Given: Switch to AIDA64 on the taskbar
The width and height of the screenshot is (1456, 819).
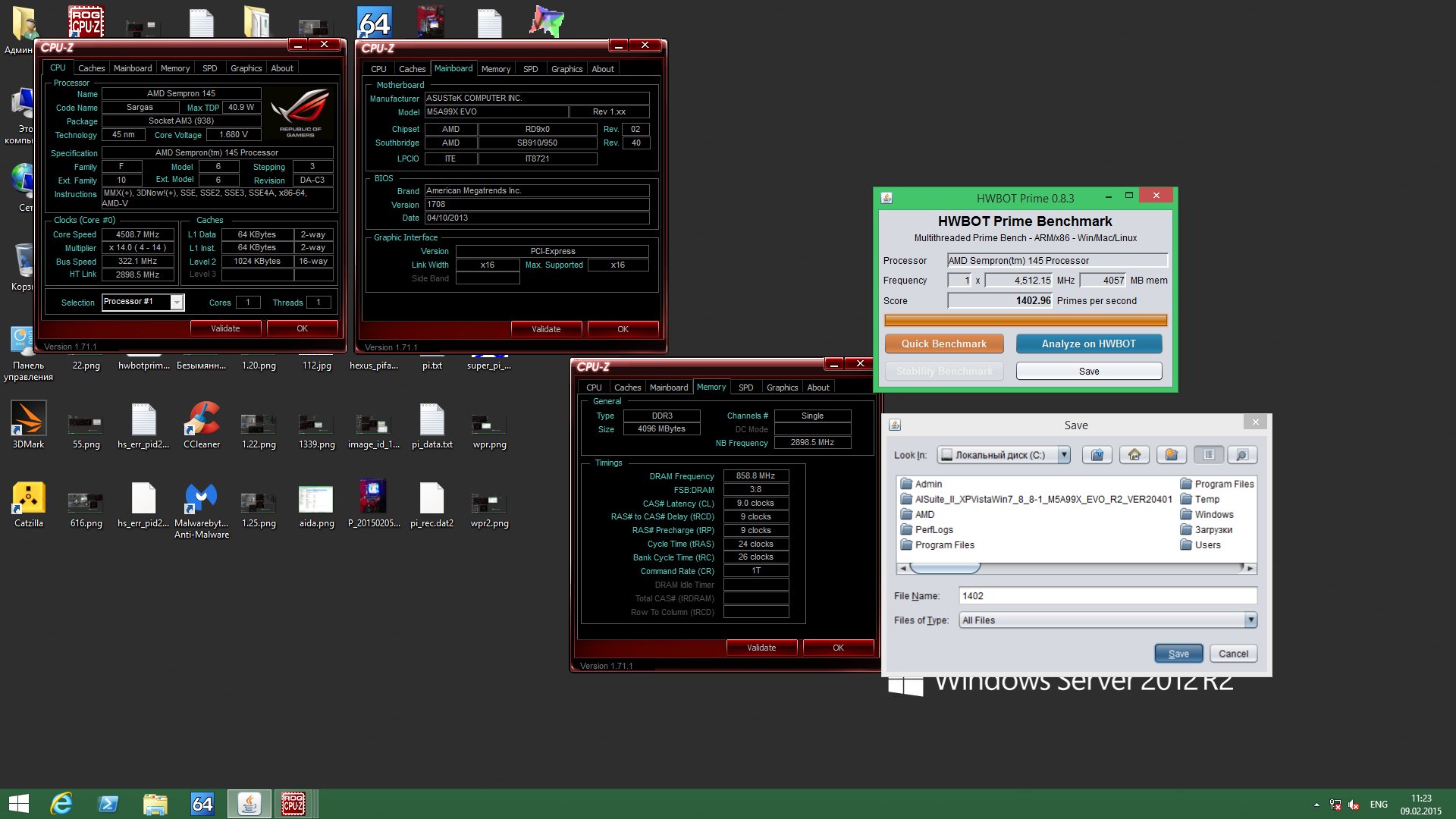Looking at the screenshot, I should click(202, 804).
